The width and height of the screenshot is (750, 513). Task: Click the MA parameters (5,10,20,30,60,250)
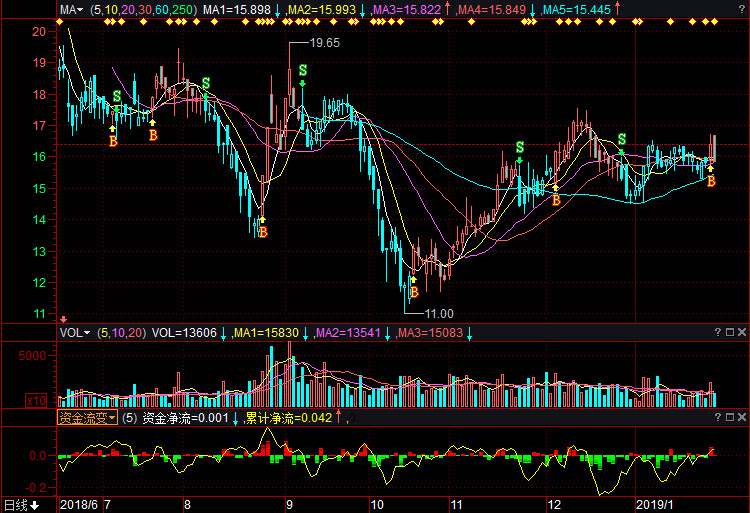click(x=144, y=10)
